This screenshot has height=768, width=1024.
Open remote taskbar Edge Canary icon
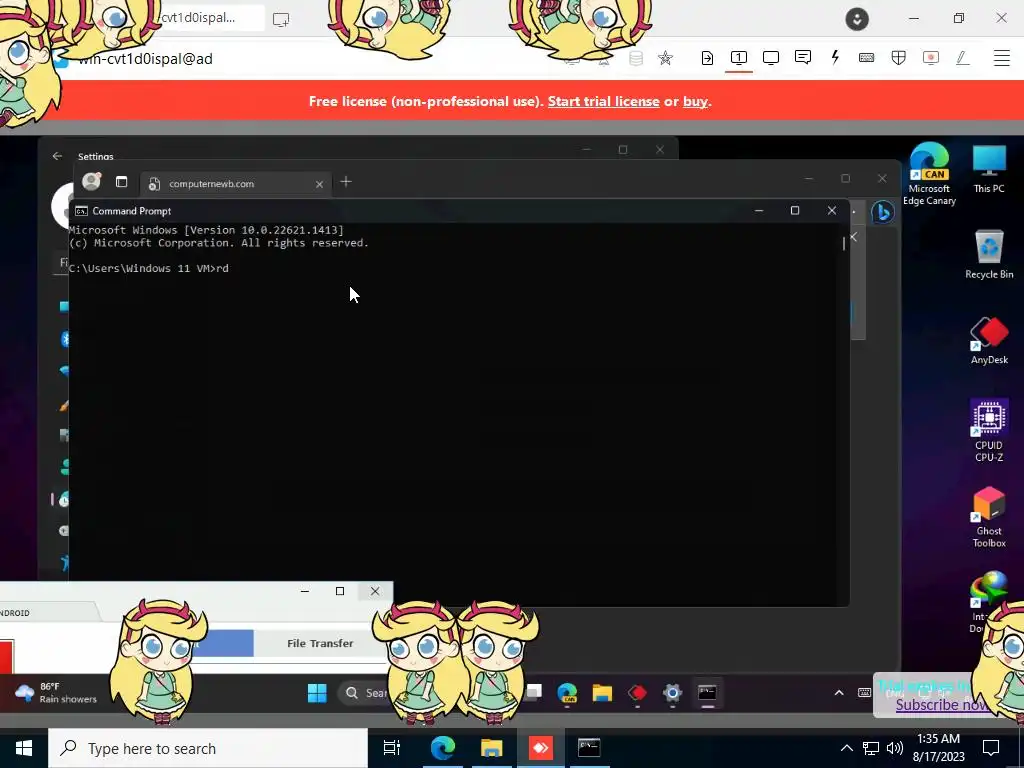pyautogui.click(x=568, y=693)
